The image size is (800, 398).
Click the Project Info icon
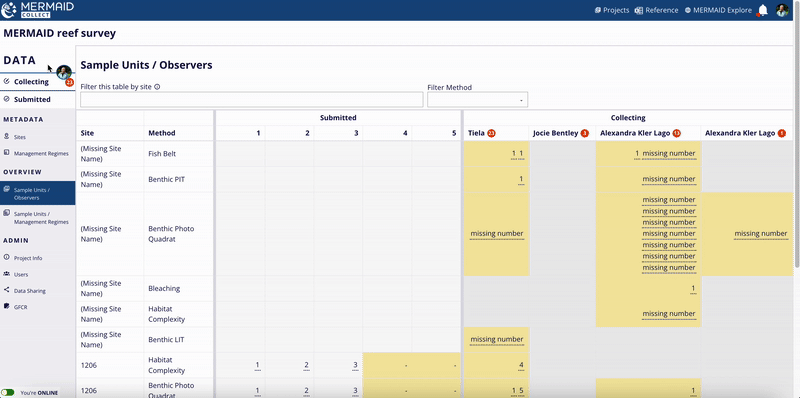(7, 257)
